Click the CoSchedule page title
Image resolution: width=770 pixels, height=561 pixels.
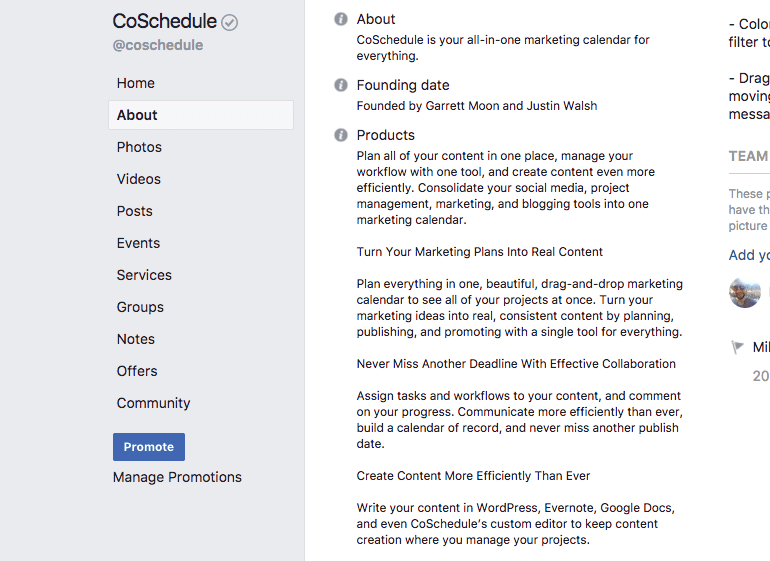164,21
